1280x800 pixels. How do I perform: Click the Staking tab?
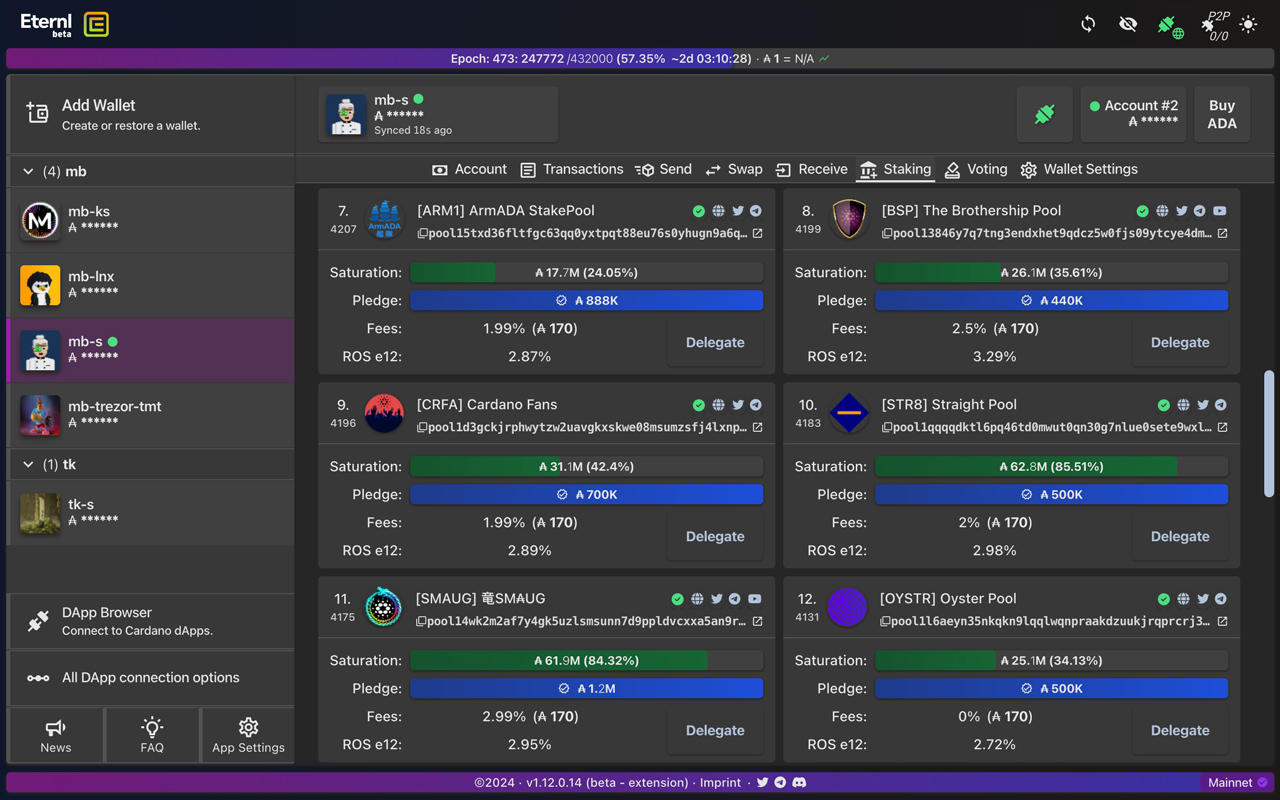[x=895, y=169]
